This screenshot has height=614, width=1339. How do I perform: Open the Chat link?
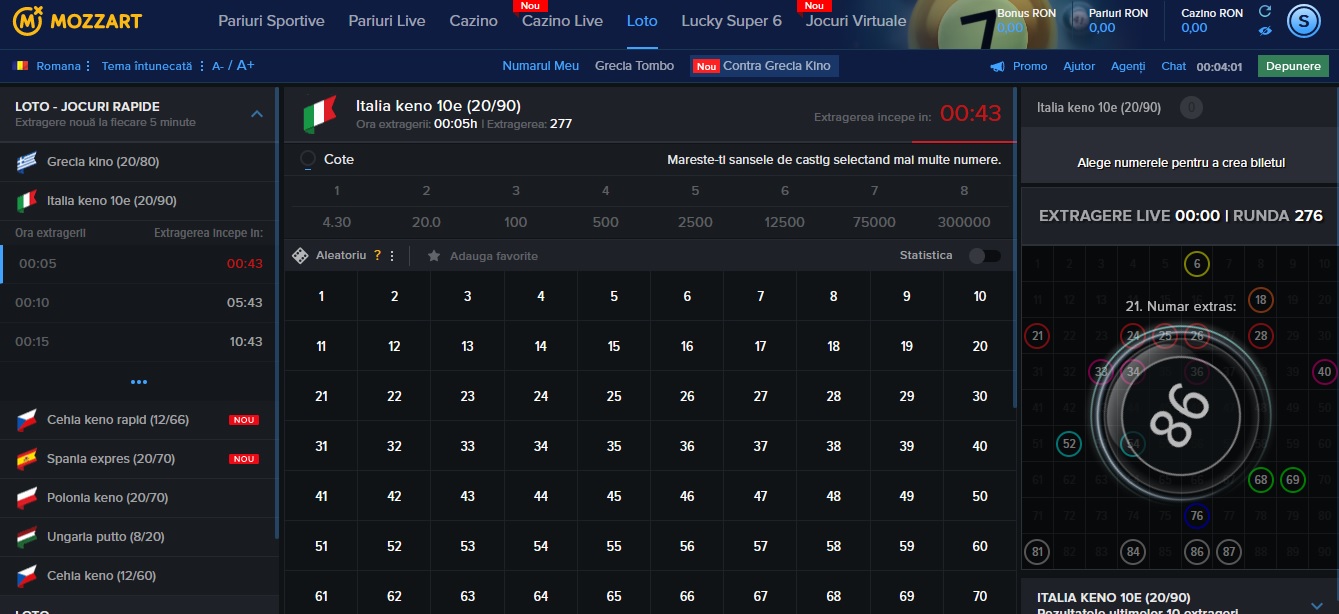click(1174, 66)
